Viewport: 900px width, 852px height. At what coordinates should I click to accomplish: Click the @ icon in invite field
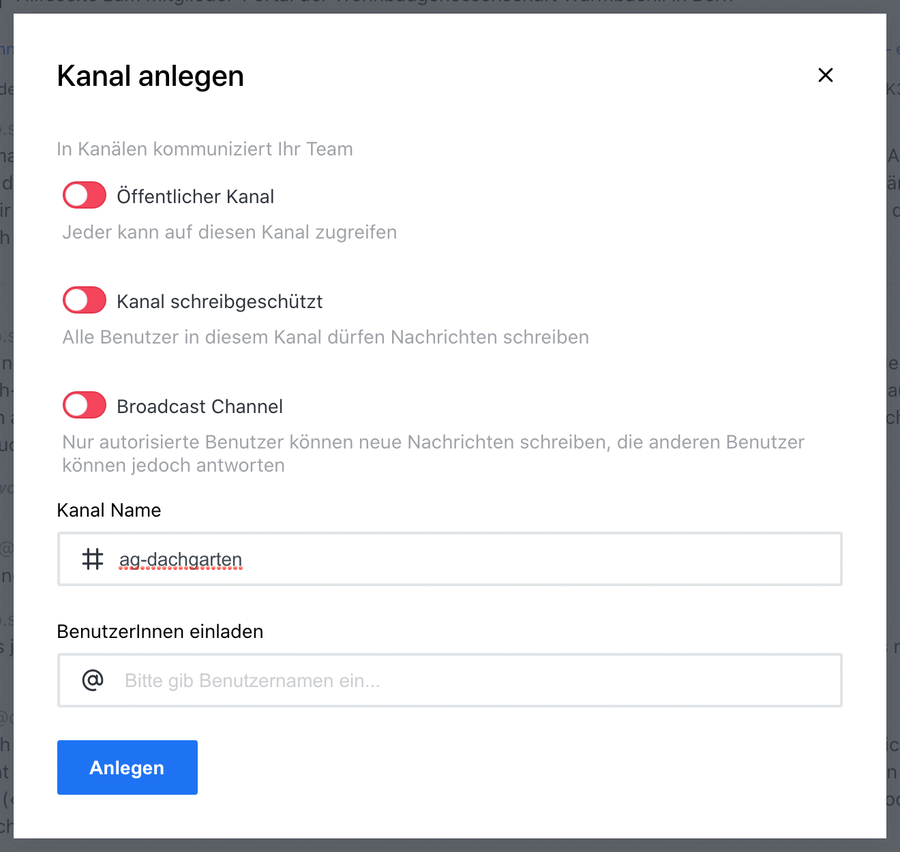tap(92, 681)
